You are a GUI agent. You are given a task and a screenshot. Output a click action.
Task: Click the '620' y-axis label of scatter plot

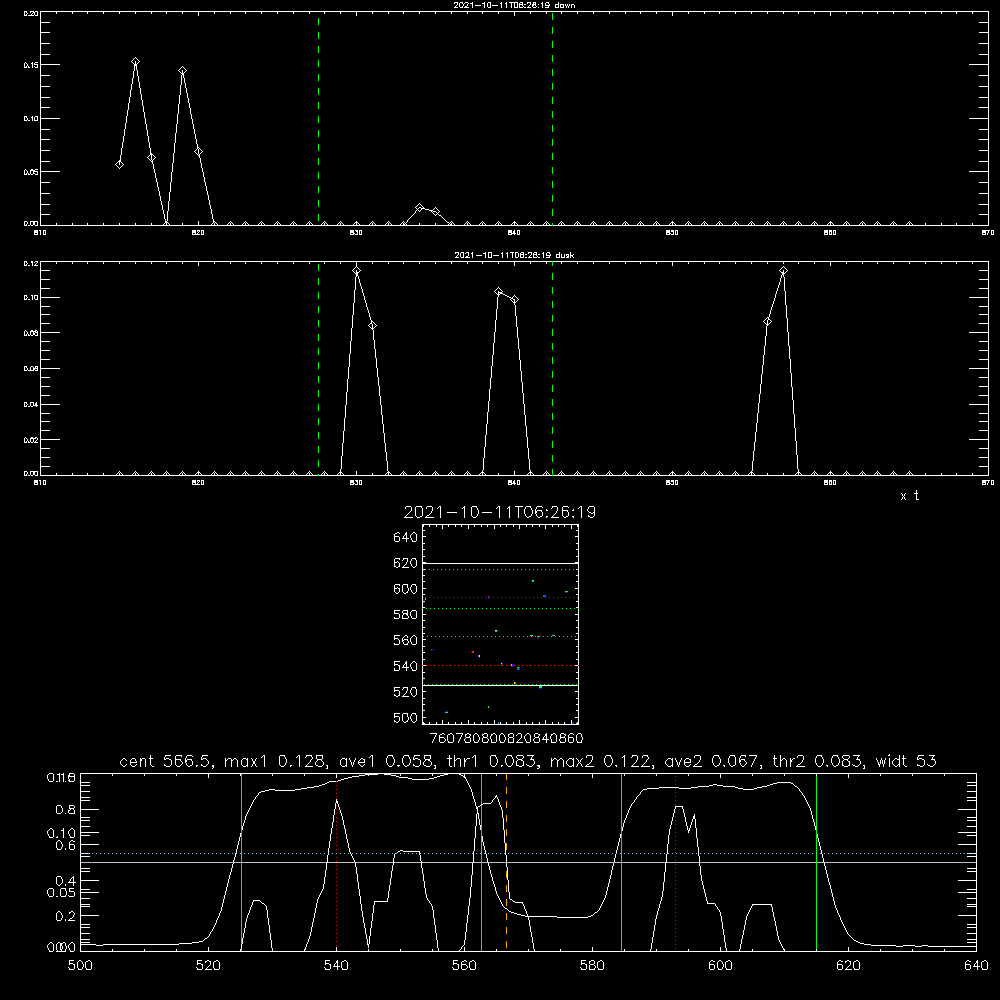[406, 563]
